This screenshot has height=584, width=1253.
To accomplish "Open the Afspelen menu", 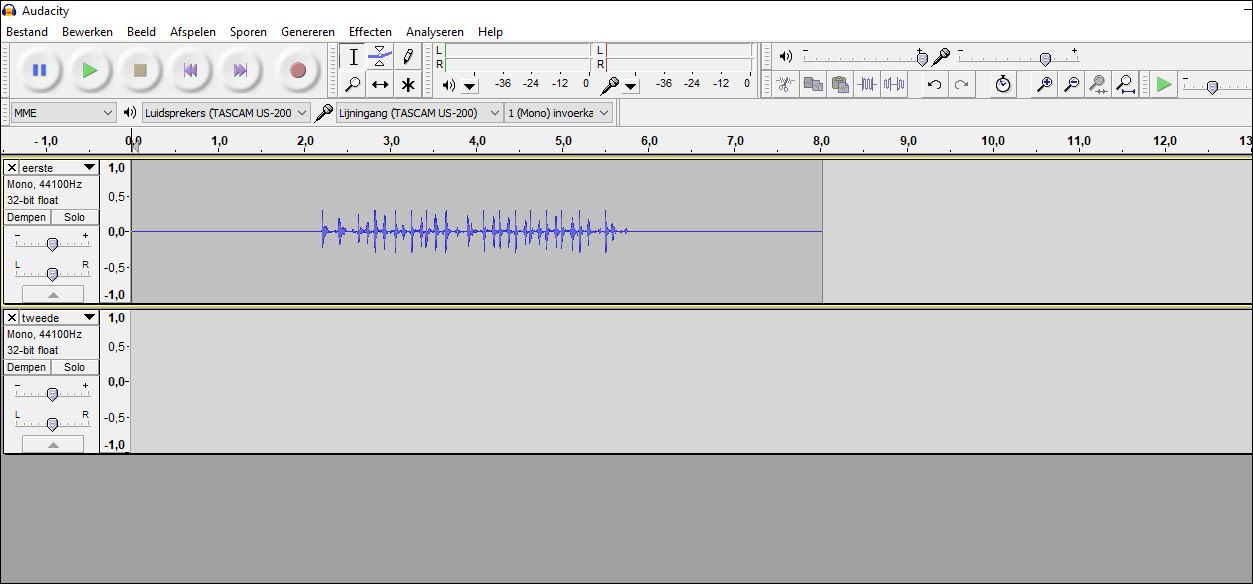I will [x=193, y=32].
